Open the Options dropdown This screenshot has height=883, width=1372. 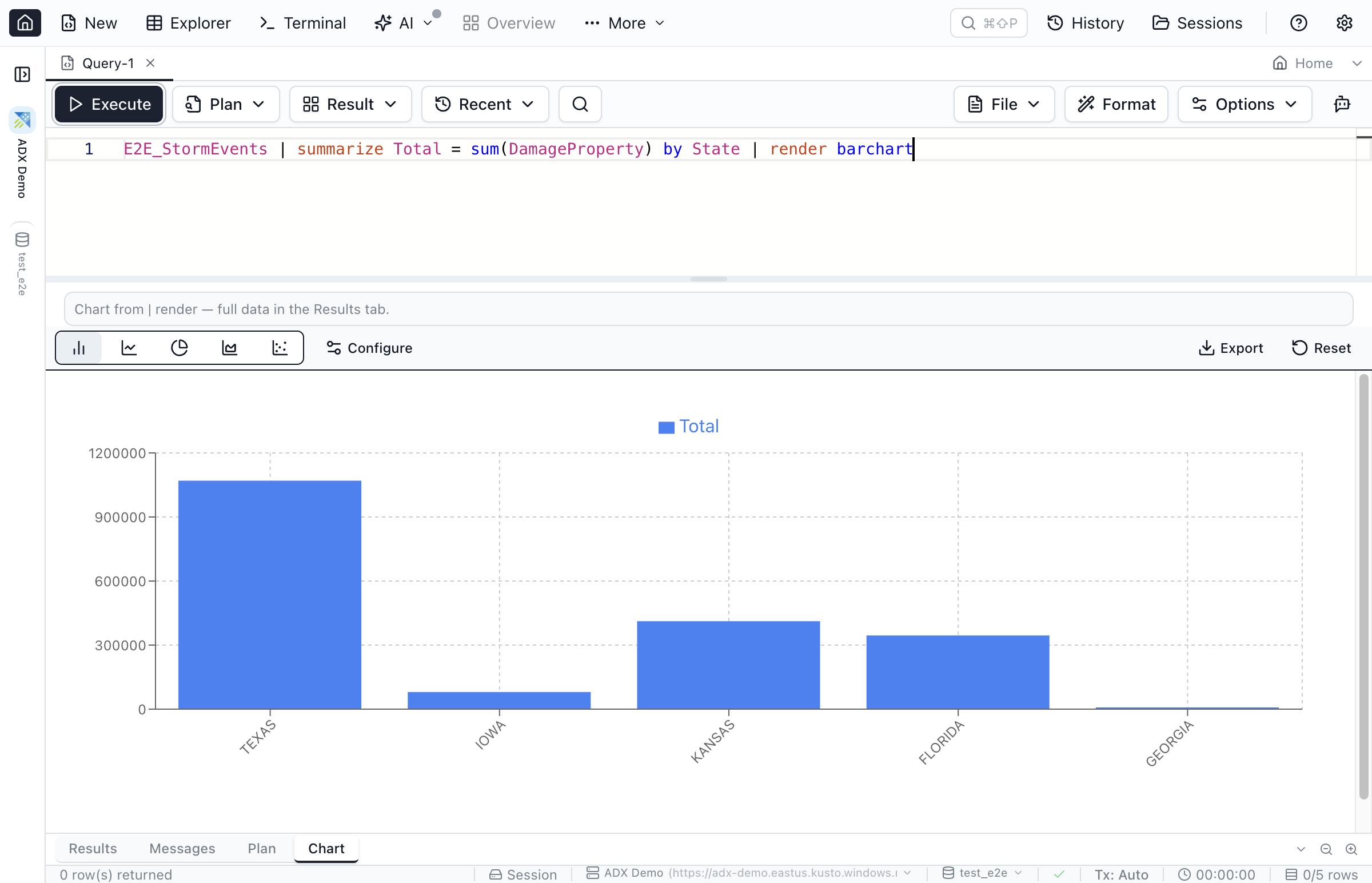coord(1245,104)
